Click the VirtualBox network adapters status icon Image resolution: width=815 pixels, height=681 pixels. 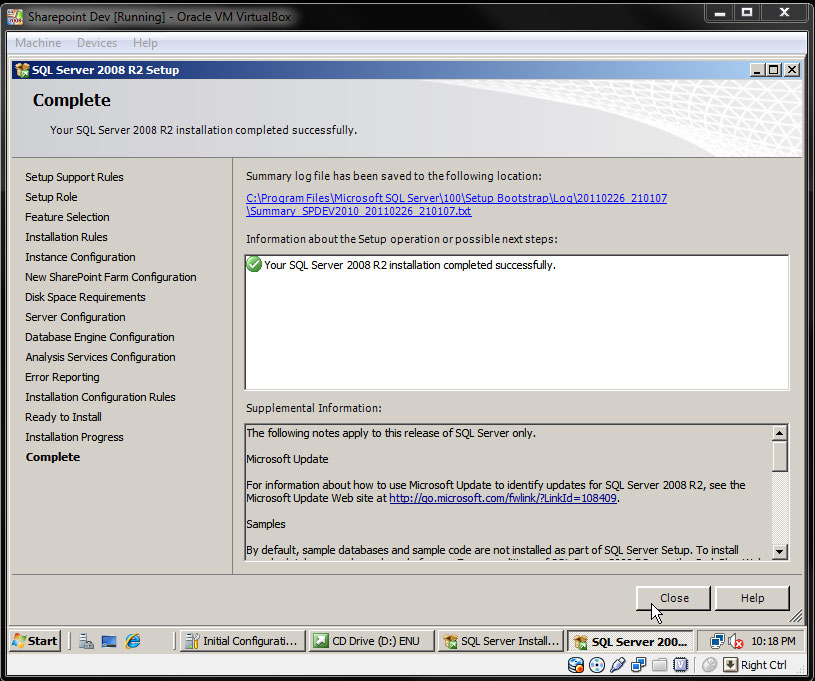(x=638, y=665)
